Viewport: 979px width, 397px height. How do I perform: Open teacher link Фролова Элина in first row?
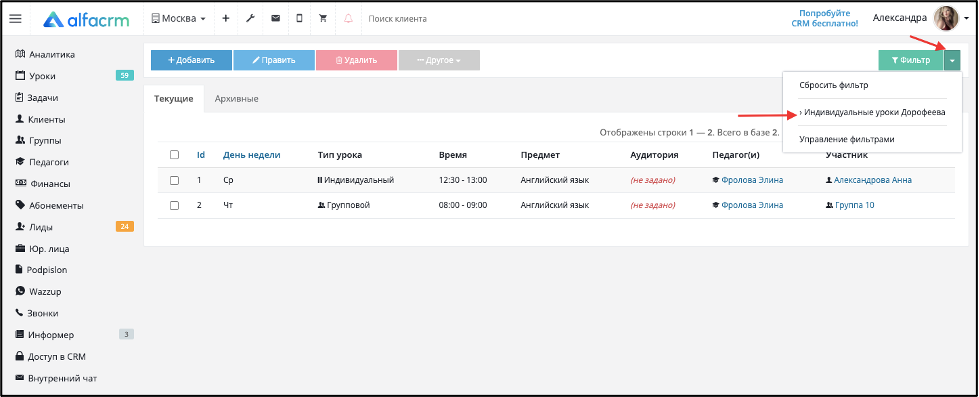pos(752,180)
